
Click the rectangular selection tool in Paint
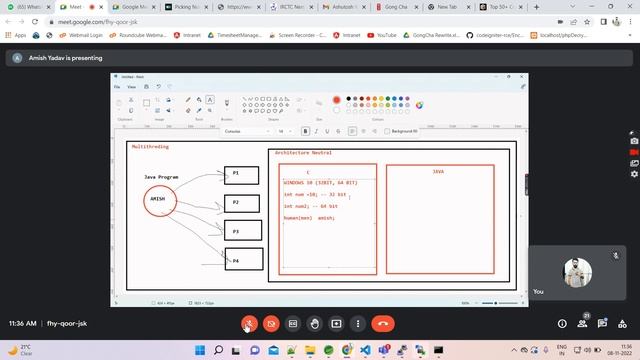(146, 103)
